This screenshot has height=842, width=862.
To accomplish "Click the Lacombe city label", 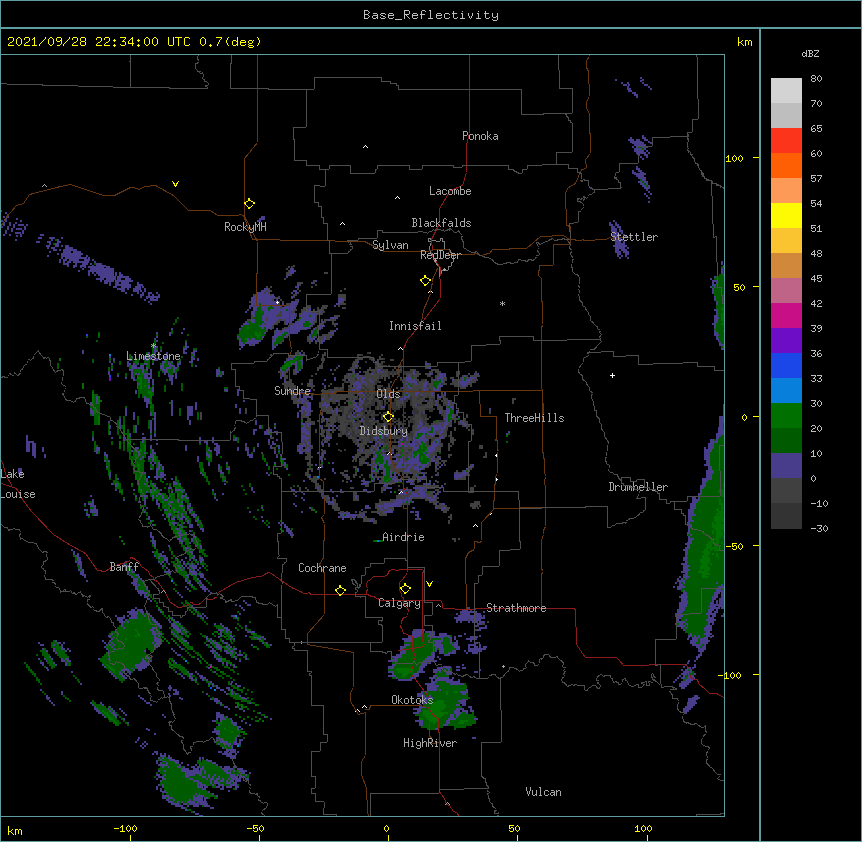I will (x=450, y=191).
